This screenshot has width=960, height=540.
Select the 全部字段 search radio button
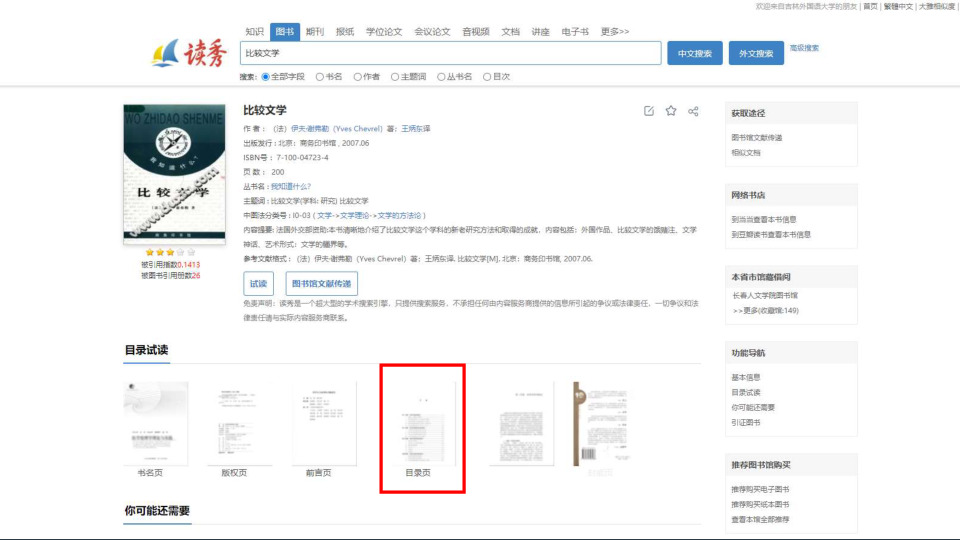tap(266, 77)
